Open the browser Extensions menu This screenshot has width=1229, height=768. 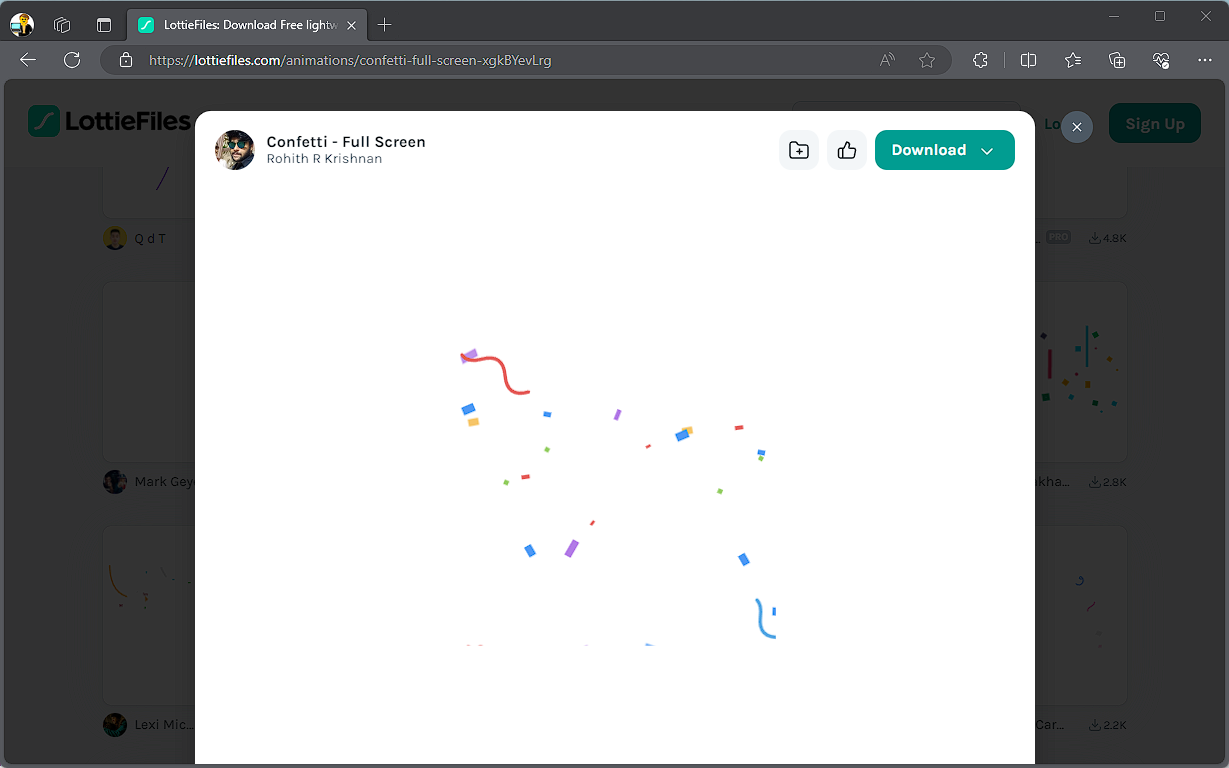pos(981,60)
